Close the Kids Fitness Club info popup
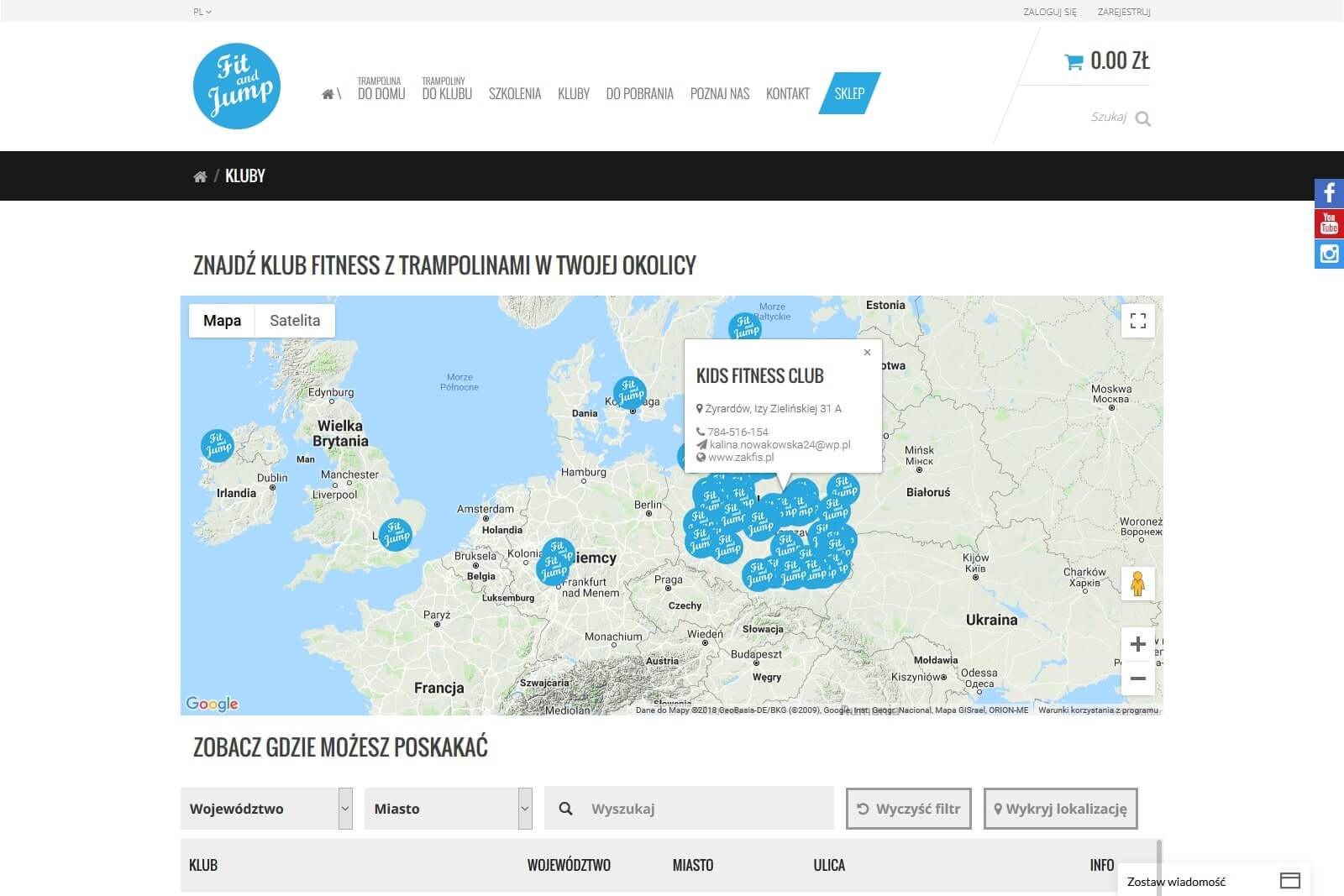Image resolution: width=1344 pixels, height=896 pixels. [867, 353]
